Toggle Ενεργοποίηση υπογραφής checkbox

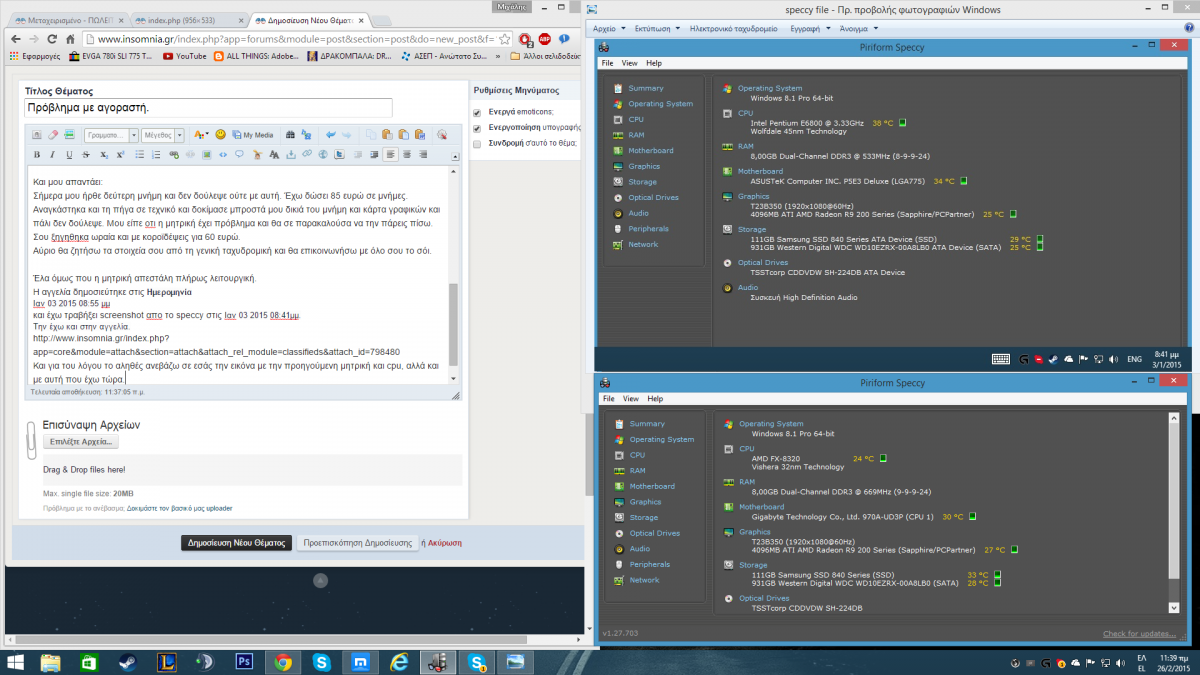click(477, 128)
